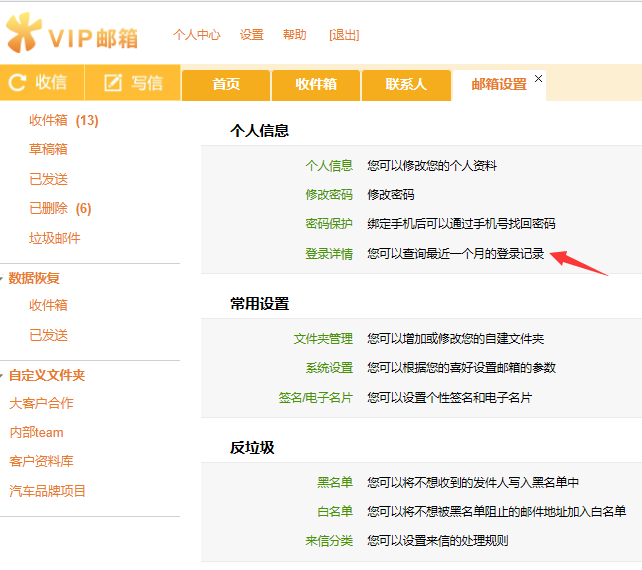Collapse the 自定义文件夹 section header
Viewport: 642px width, 570px height.
point(46,375)
